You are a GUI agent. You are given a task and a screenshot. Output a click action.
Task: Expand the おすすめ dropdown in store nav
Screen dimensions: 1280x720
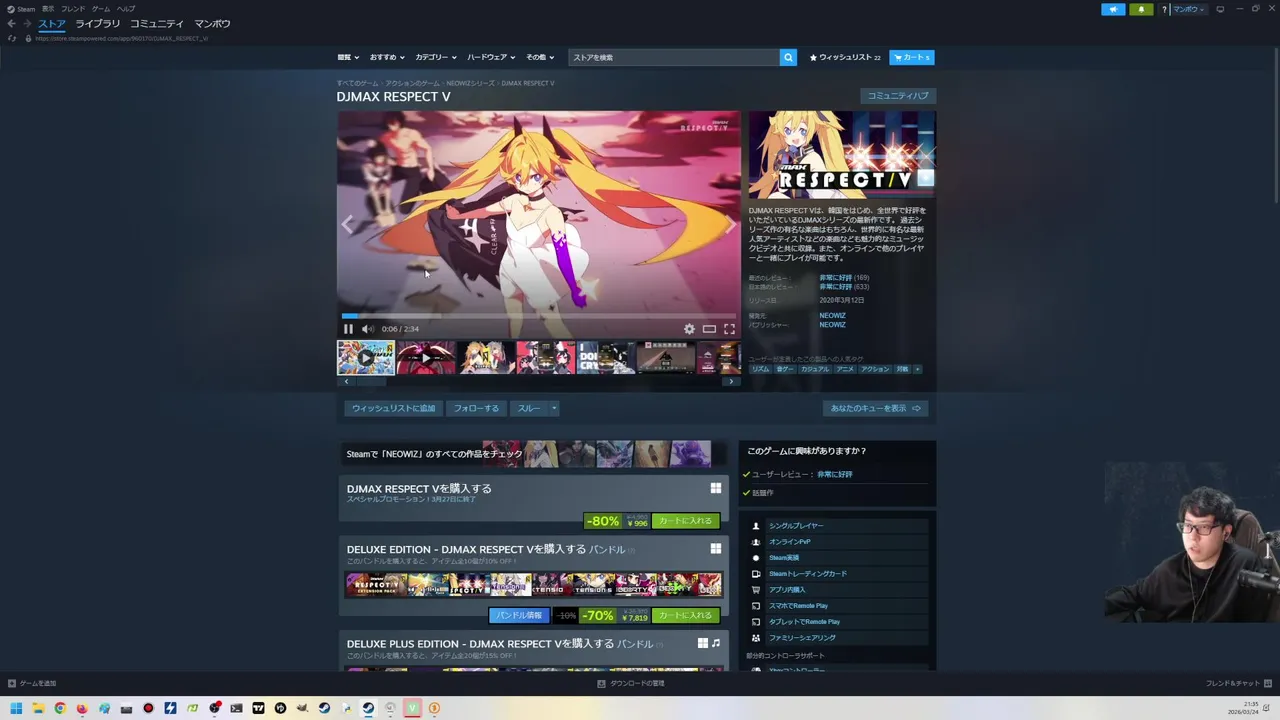(x=386, y=57)
